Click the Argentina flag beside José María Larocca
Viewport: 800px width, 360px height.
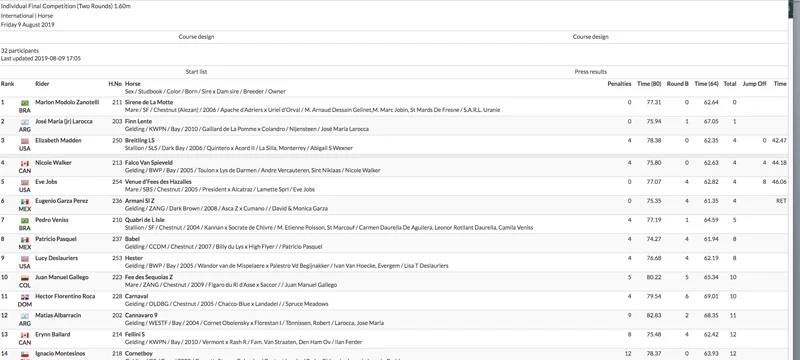(24, 122)
